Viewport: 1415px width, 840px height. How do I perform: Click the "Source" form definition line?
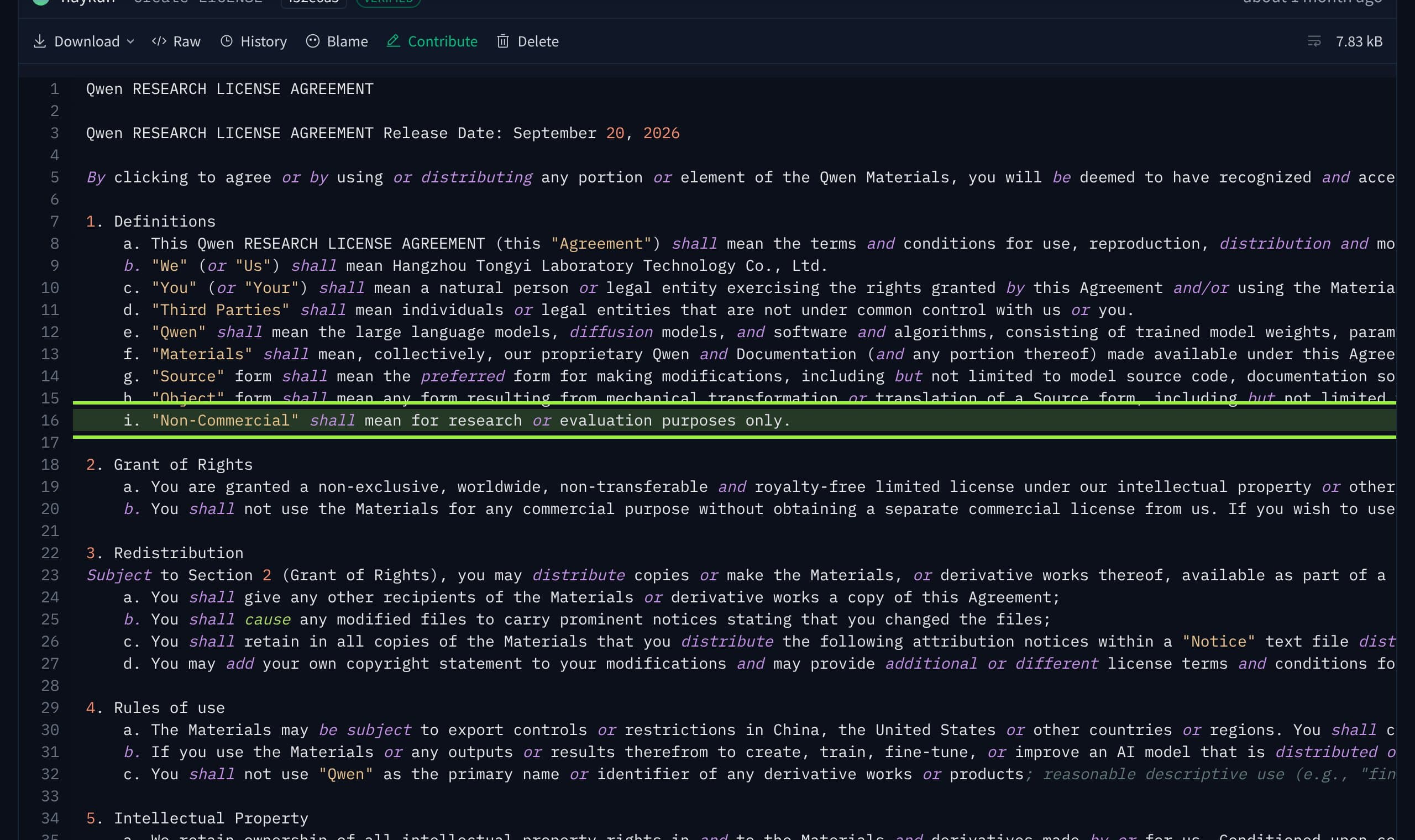click(759, 376)
